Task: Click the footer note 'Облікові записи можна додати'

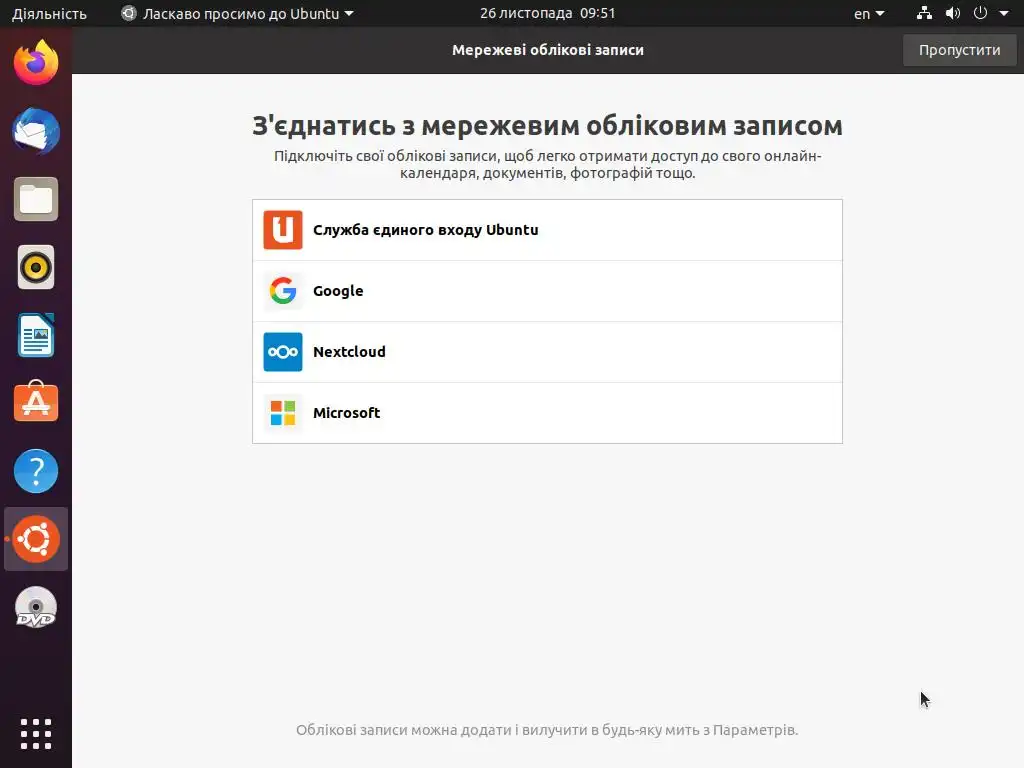Action: pyautogui.click(x=547, y=730)
